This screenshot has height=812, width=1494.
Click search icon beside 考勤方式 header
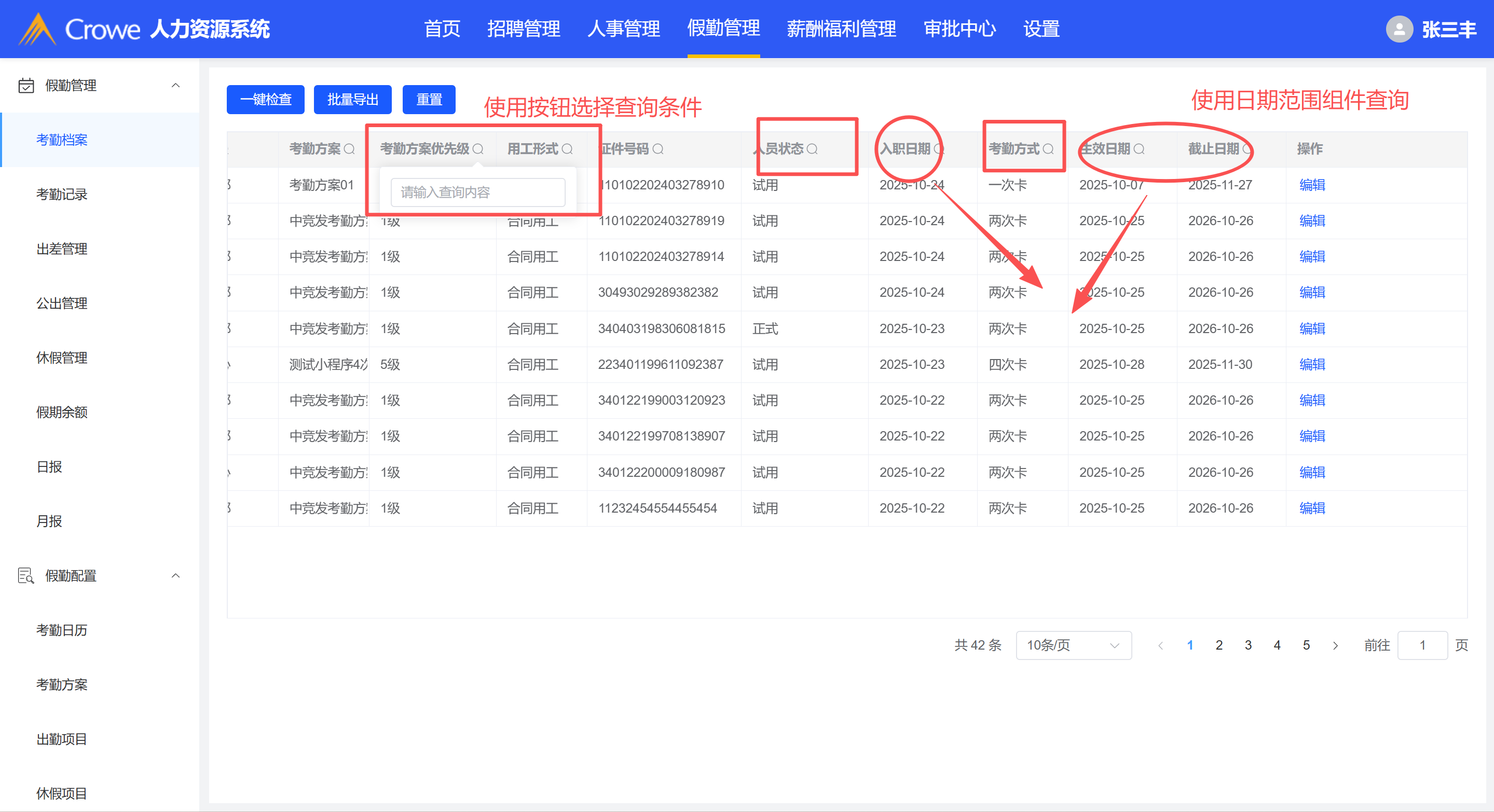[1048, 149]
